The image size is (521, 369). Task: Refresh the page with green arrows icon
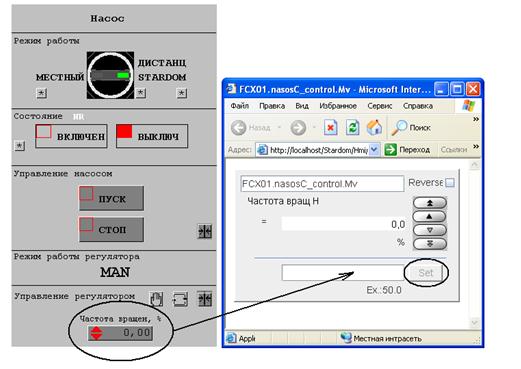click(x=352, y=128)
